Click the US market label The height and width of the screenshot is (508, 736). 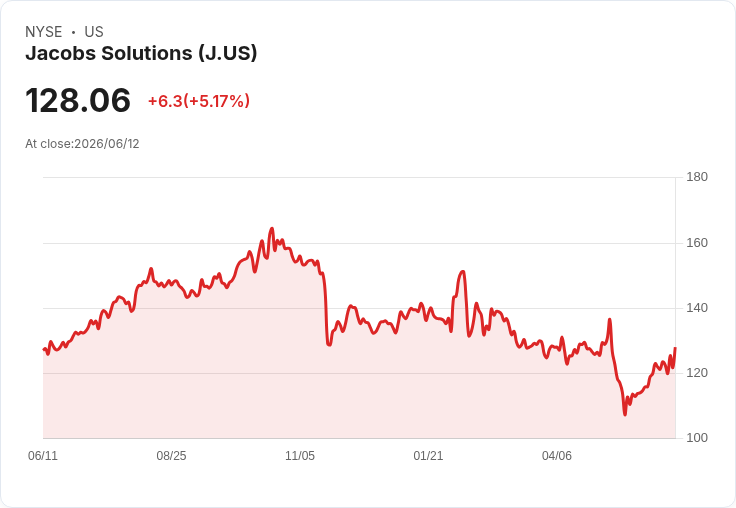[x=94, y=32]
